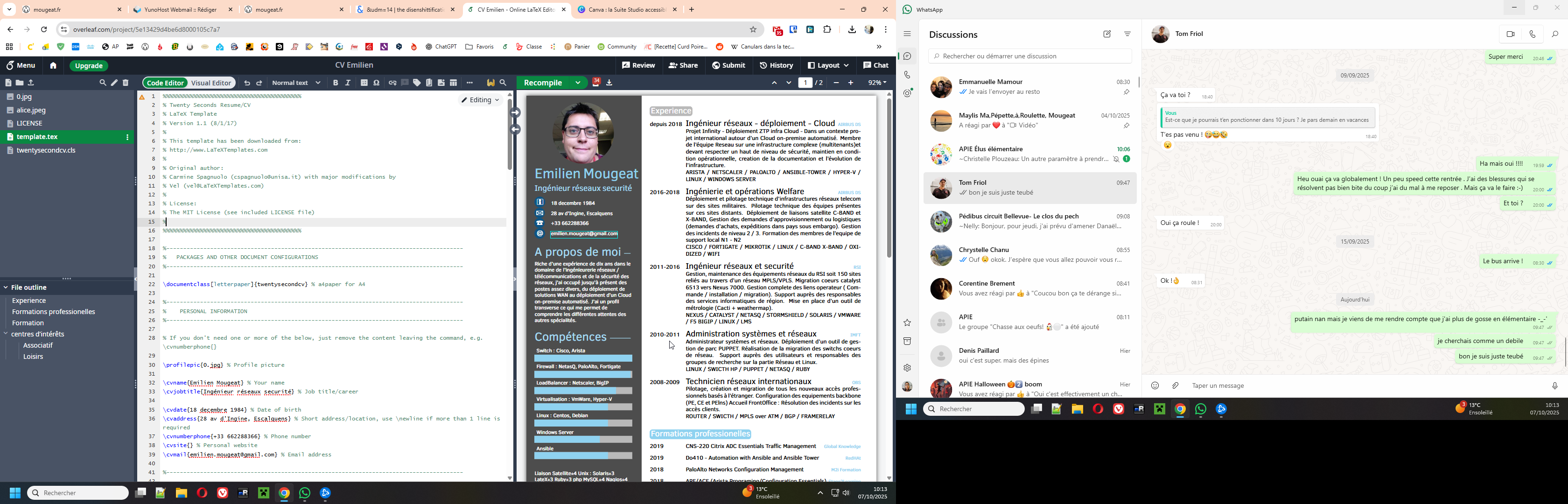This screenshot has height=504, width=1568.
Task: Insert symbol with the Omega icon
Action: [377, 83]
